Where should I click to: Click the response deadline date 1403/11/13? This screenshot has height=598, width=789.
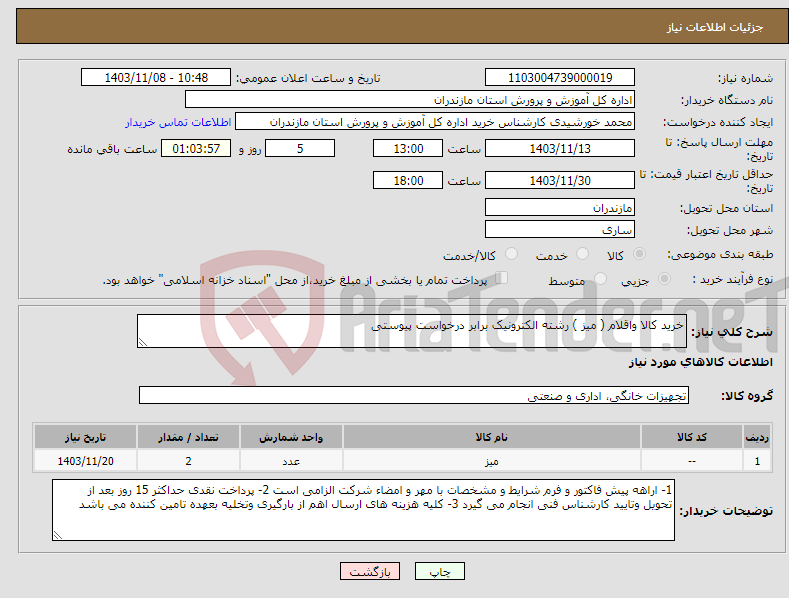(560, 148)
